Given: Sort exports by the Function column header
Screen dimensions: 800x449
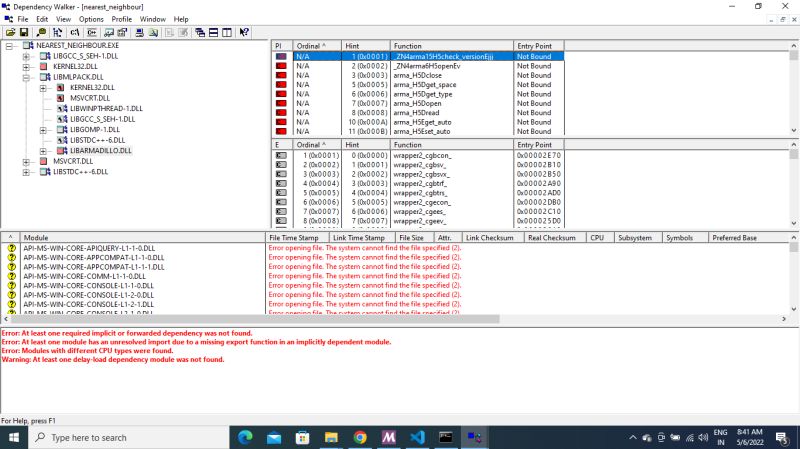Looking at the screenshot, I should click(452, 145).
